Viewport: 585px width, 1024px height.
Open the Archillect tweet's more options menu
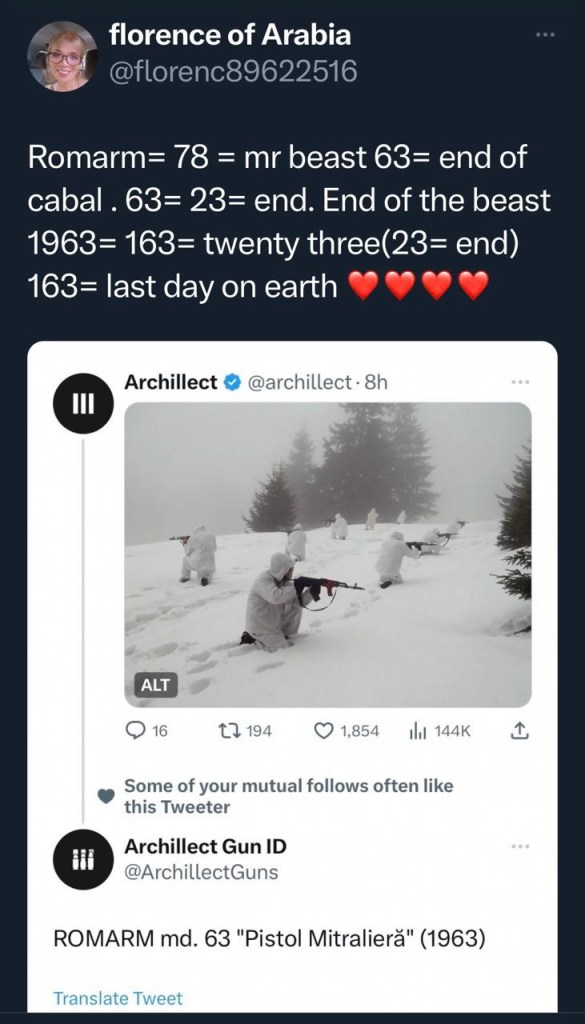coord(518,382)
